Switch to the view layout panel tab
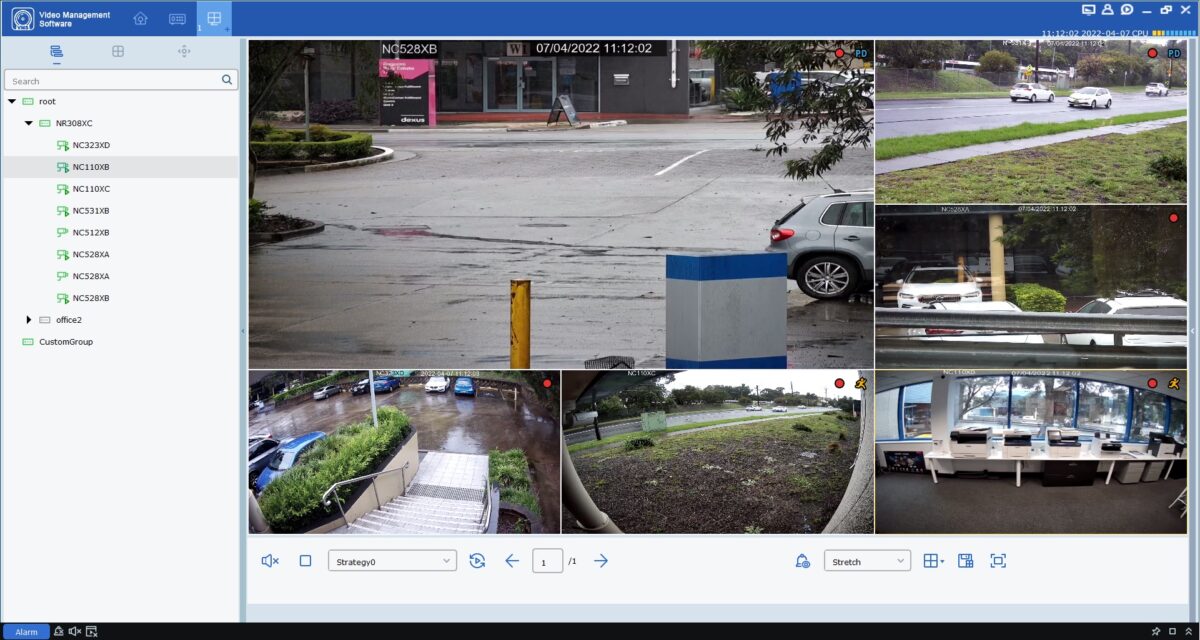 click(118, 51)
